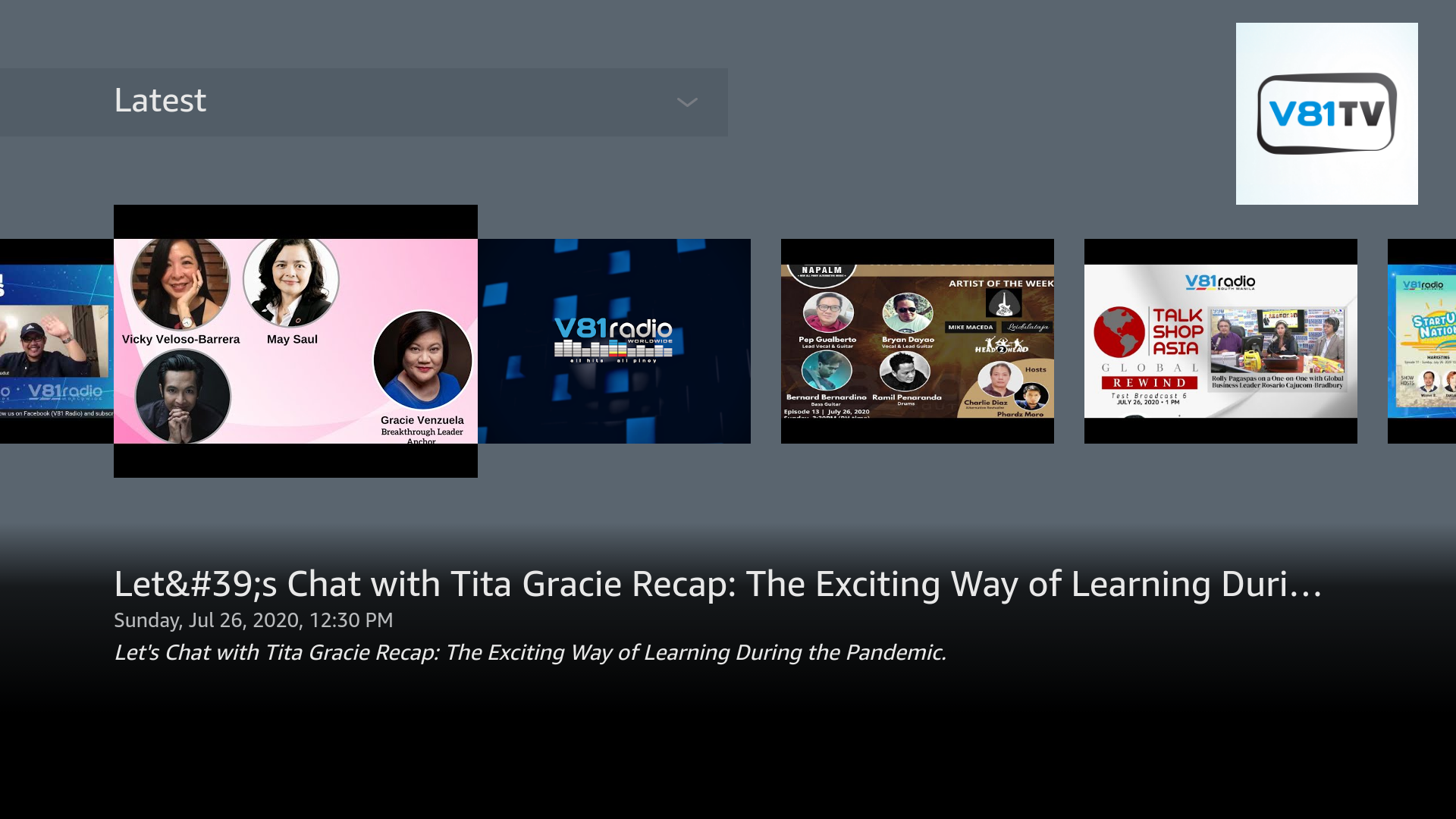Click the V81TV logo
The width and height of the screenshot is (1456, 819).
[1326, 112]
